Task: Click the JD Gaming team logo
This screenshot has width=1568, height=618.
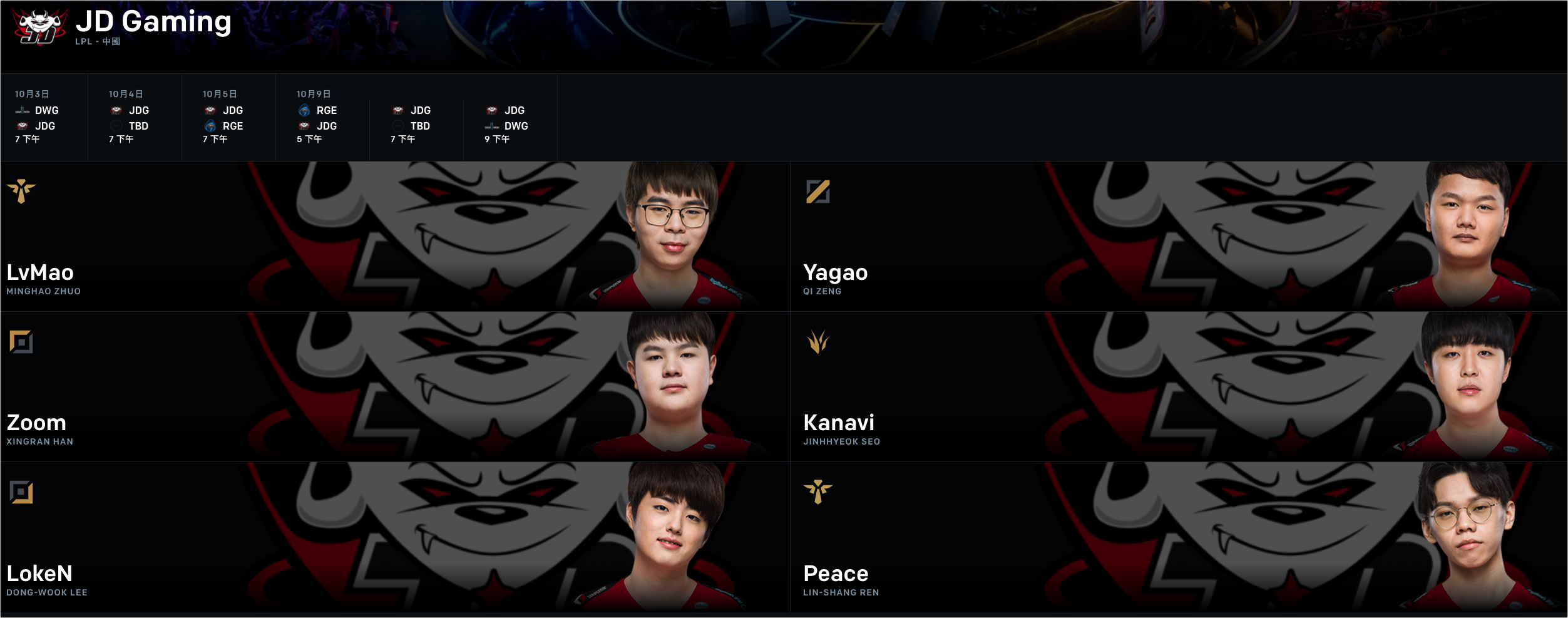Action: tap(40, 28)
